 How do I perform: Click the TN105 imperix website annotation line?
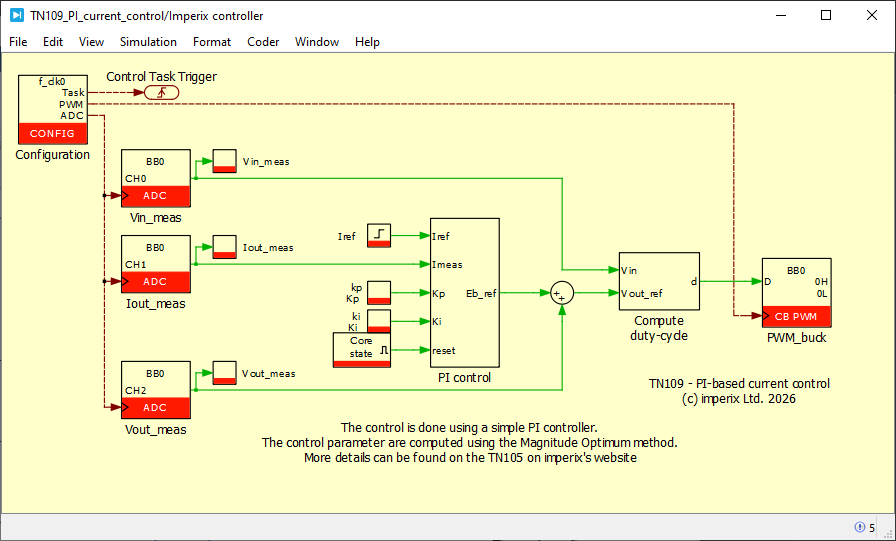pyautogui.click(x=470, y=458)
